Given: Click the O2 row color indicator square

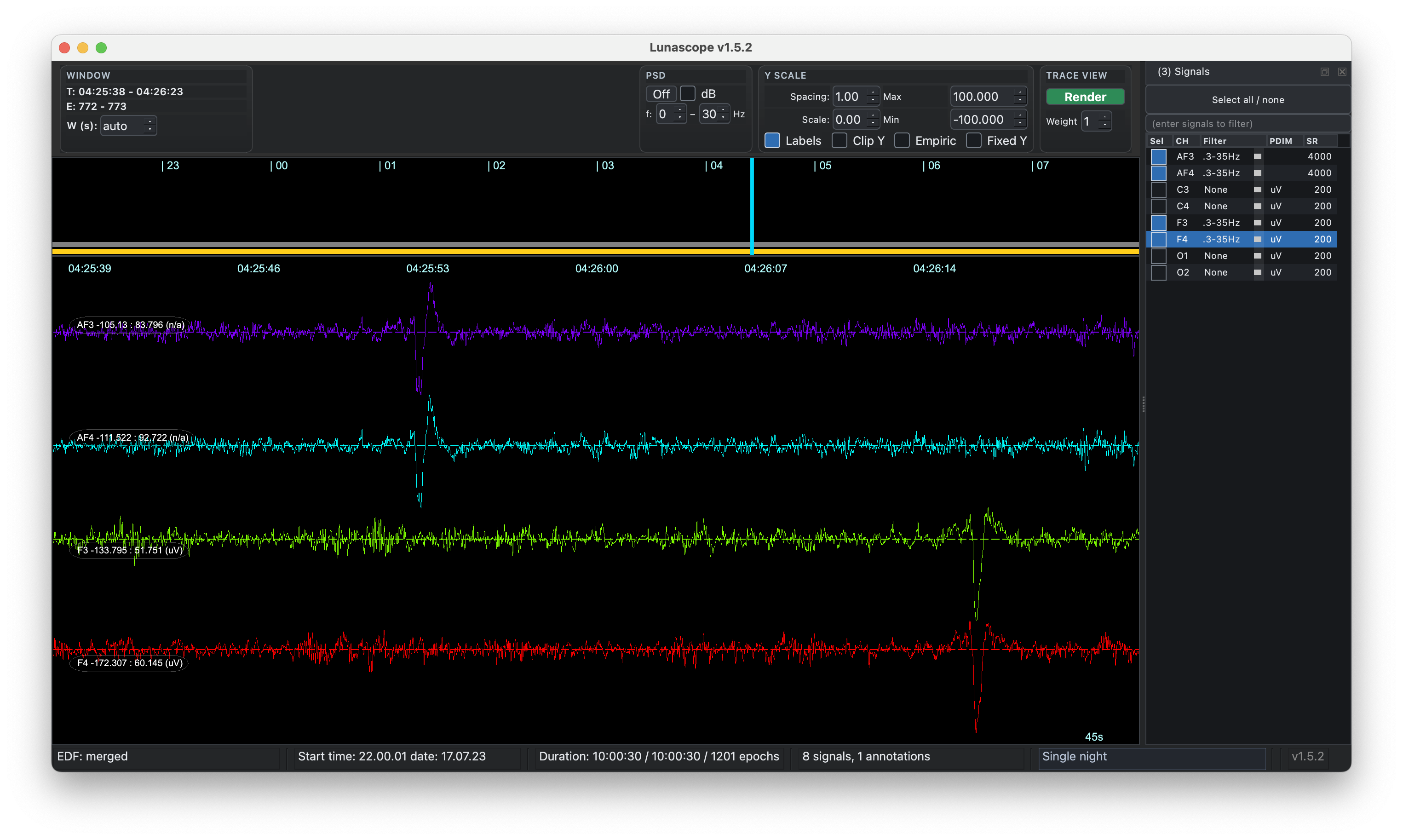Looking at the screenshot, I should [1257, 272].
